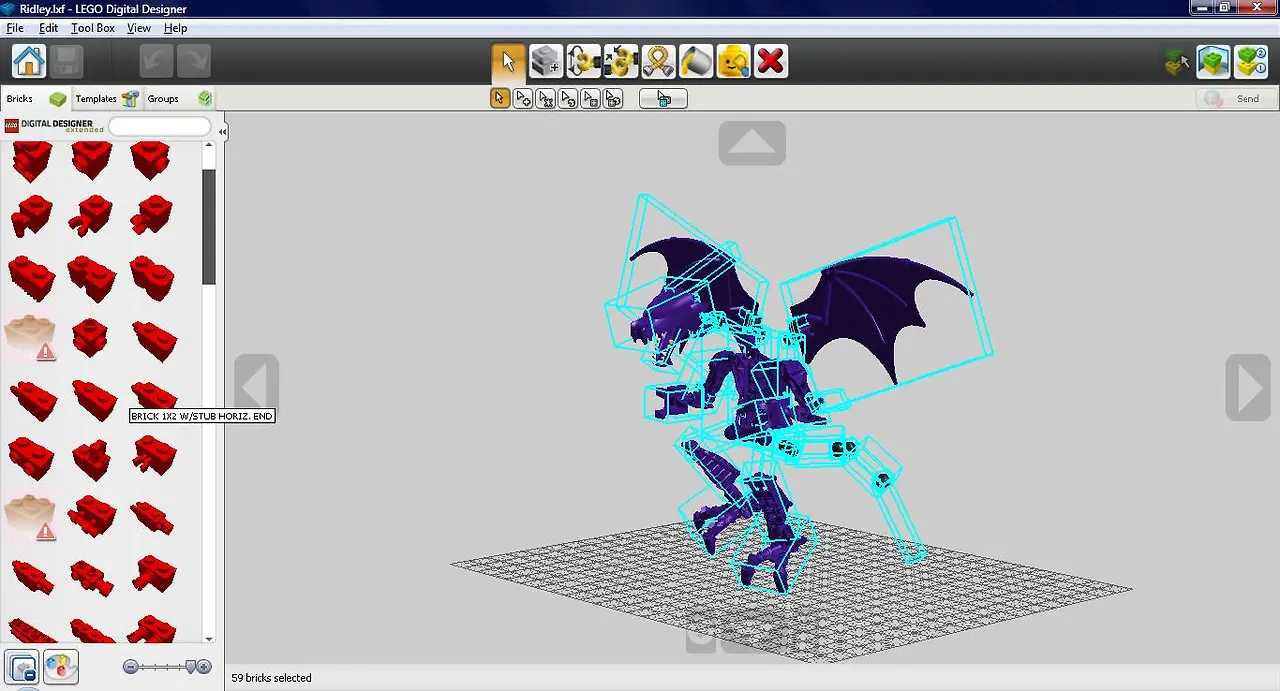Open the File menu
The image size is (1280, 691).
click(x=15, y=28)
